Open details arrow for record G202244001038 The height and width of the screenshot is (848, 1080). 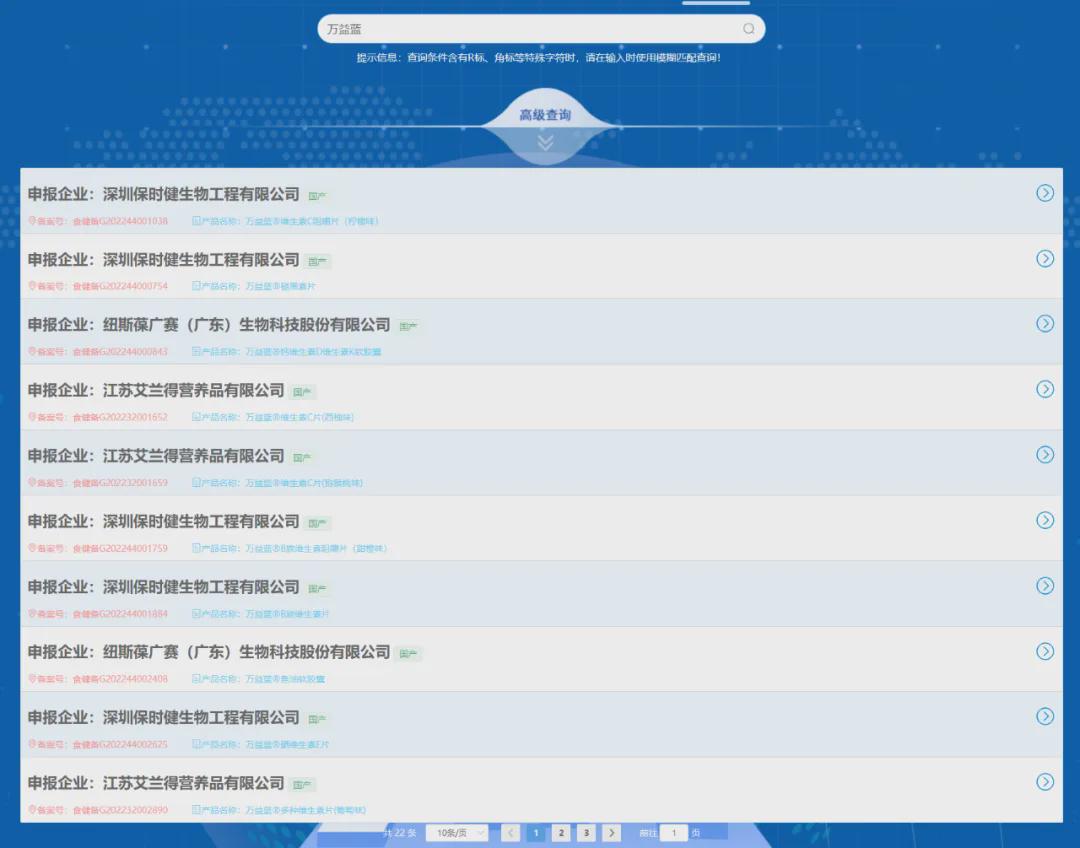pos(1045,193)
